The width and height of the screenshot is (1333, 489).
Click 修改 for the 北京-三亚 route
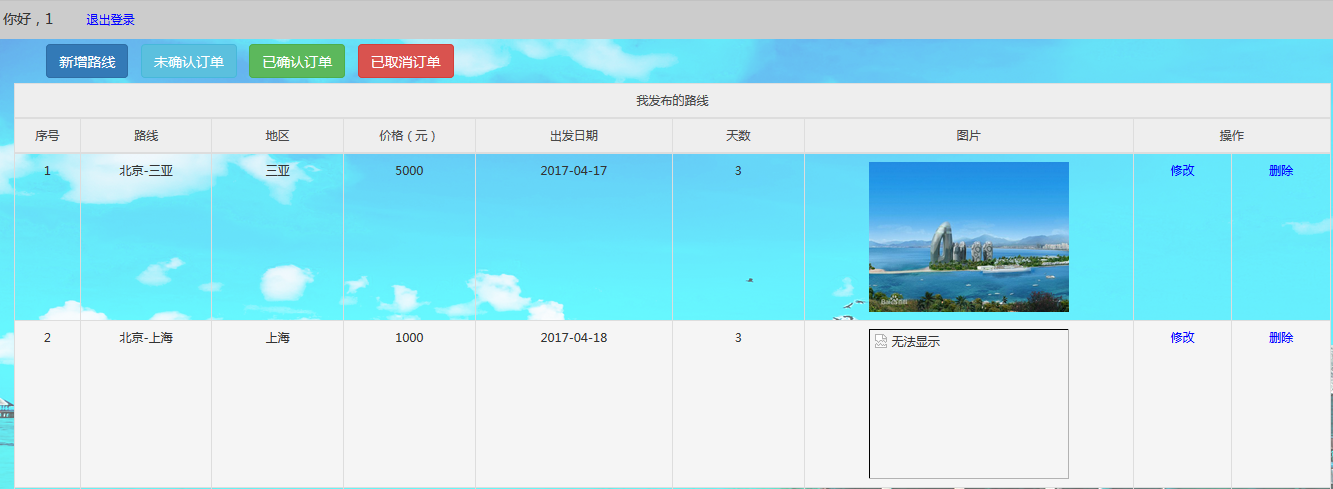pyautogui.click(x=1182, y=171)
